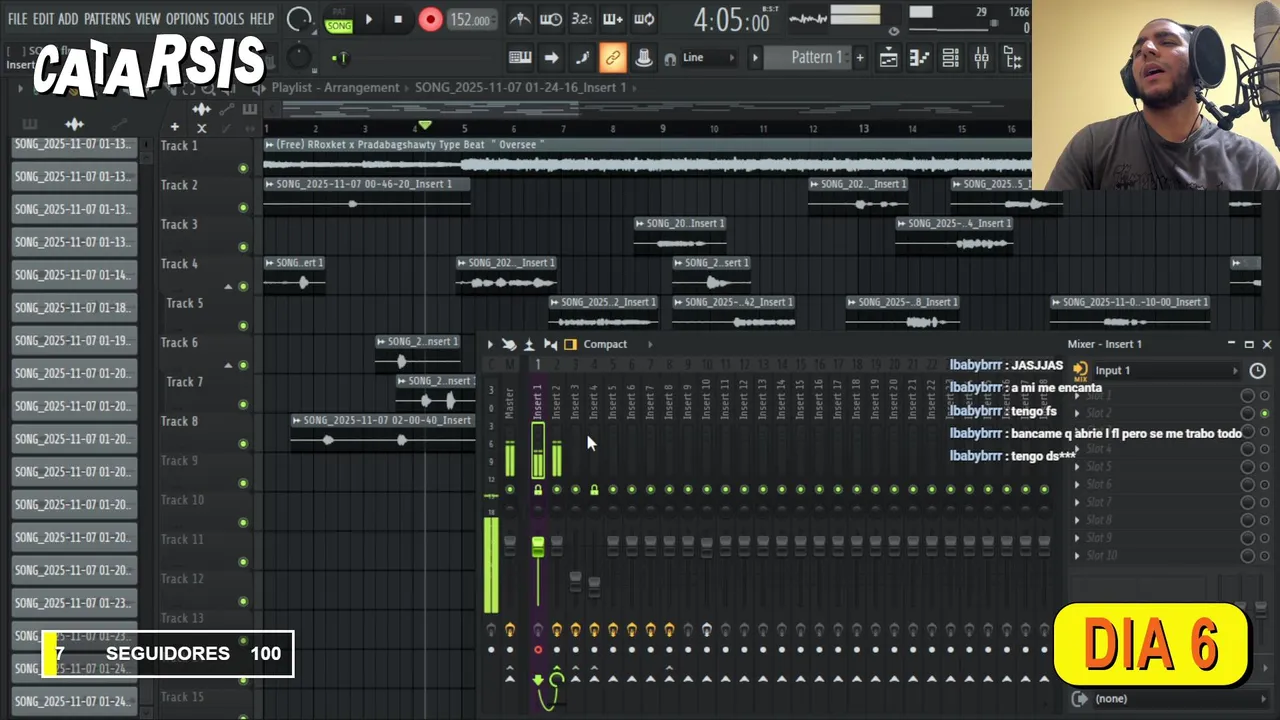Image resolution: width=1280 pixels, height=720 pixels.
Task: Toggle PAT/SONG mode switch
Action: pyautogui.click(x=339, y=20)
